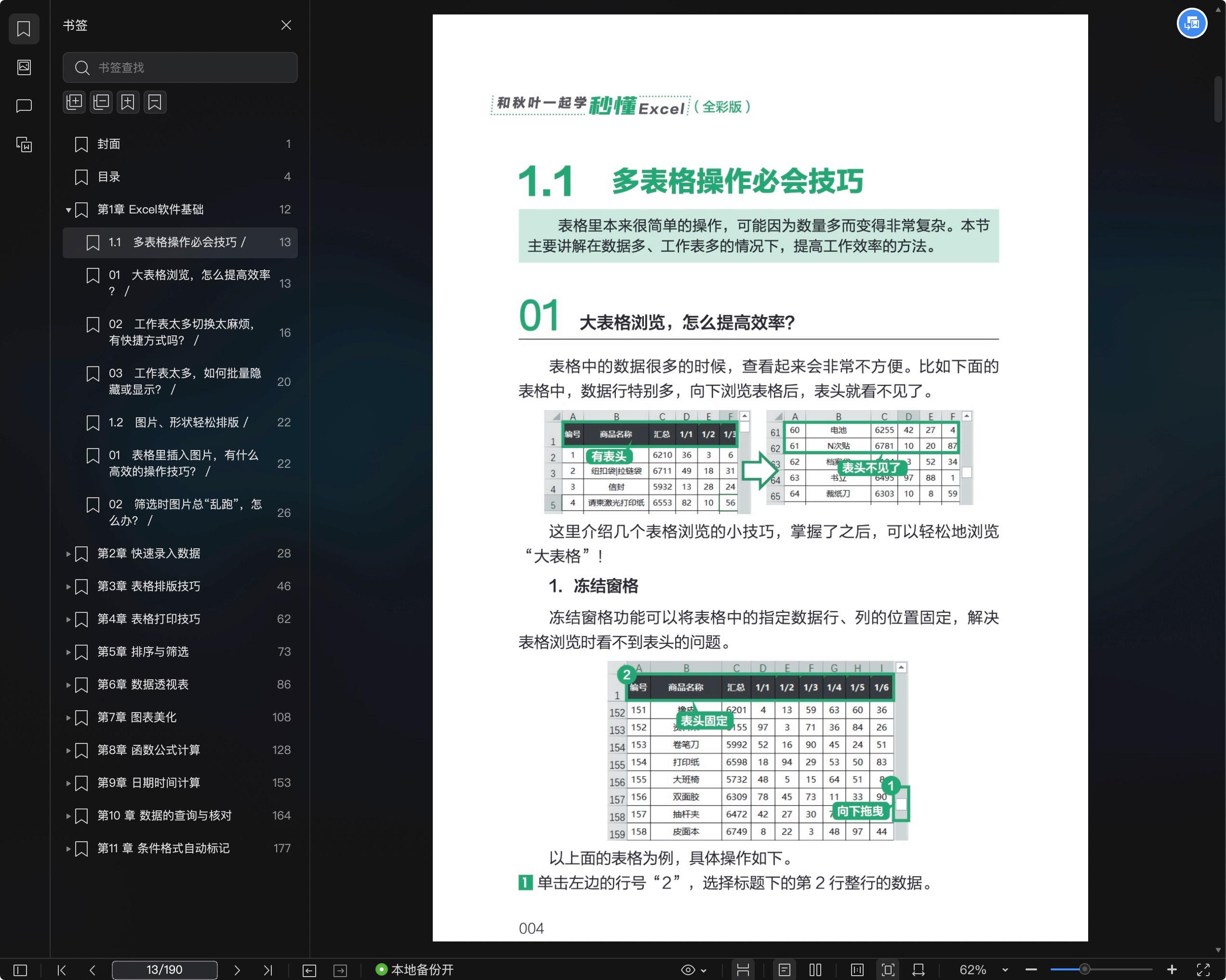Set zoom to actual size
This screenshot has height=980, width=1226.
click(x=857, y=970)
